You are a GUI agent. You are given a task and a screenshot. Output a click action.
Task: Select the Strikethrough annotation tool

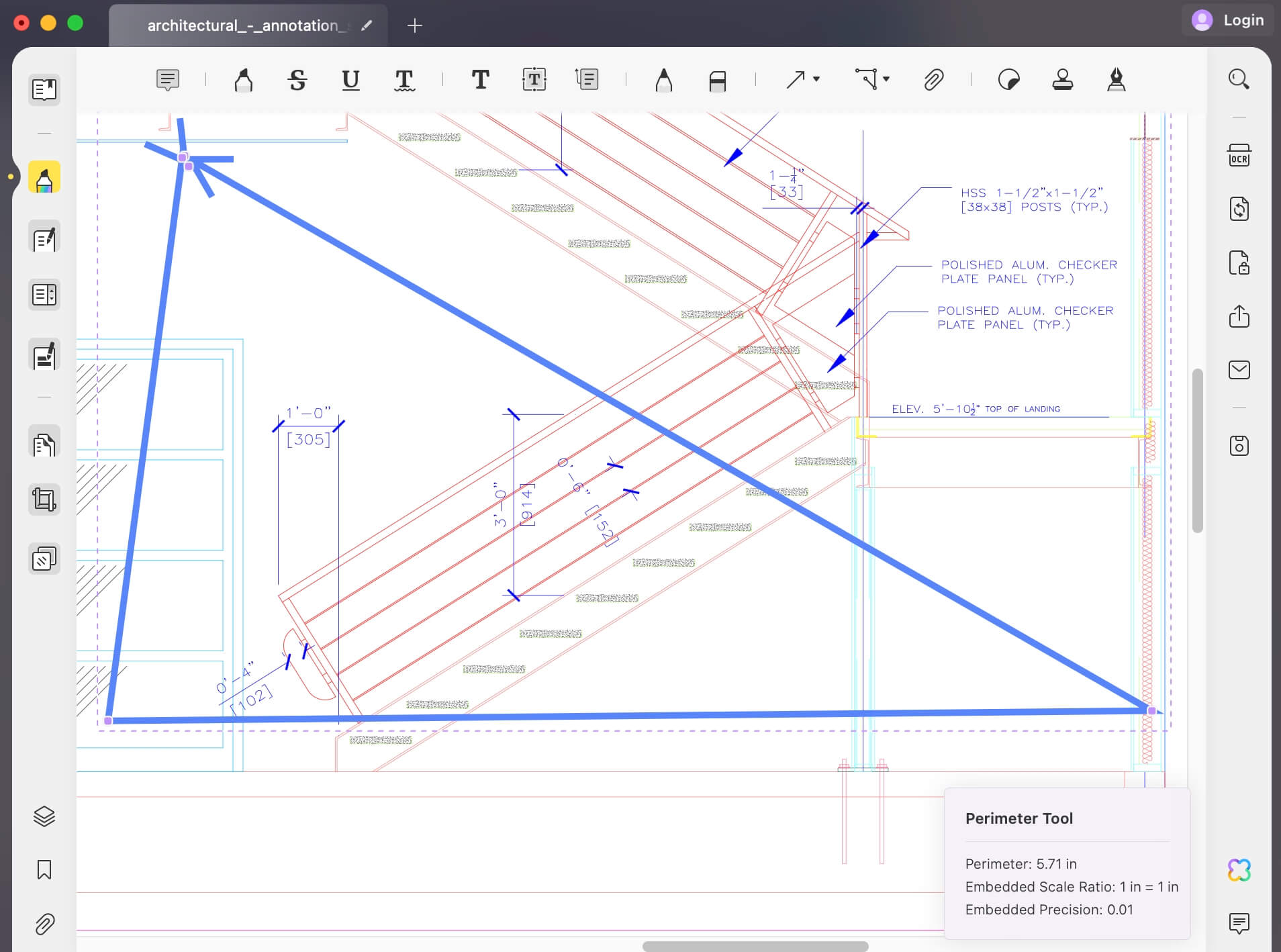[297, 80]
